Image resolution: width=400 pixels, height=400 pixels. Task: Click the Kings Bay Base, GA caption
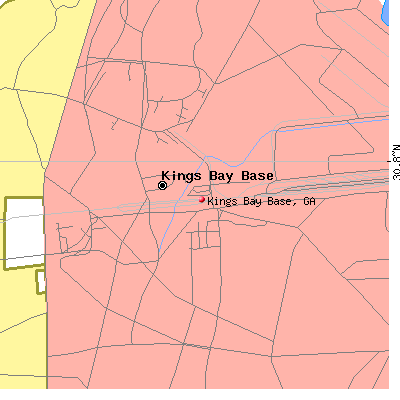pos(261,201)
